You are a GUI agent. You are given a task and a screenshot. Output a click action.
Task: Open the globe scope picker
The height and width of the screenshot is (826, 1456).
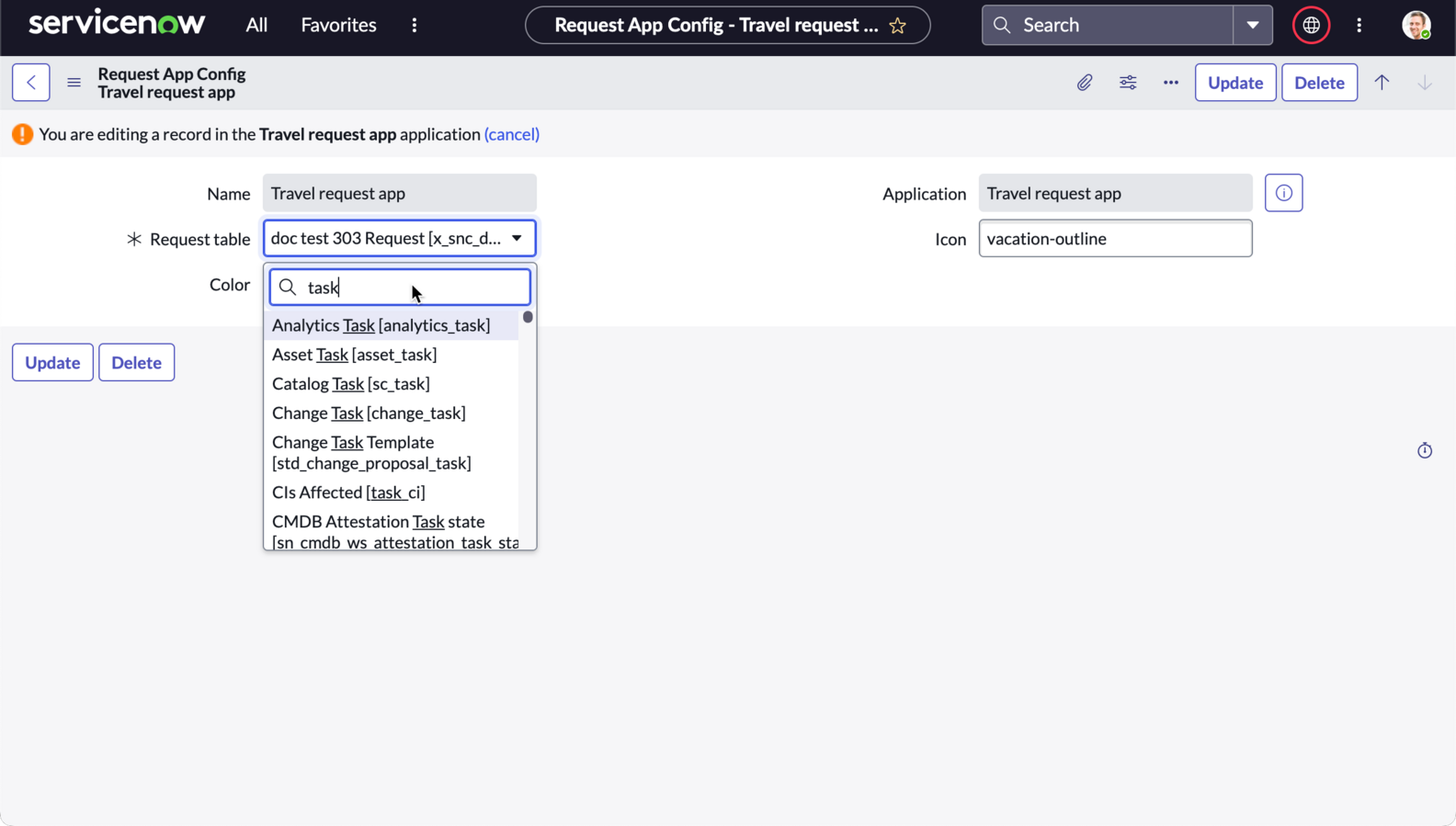1311,25
